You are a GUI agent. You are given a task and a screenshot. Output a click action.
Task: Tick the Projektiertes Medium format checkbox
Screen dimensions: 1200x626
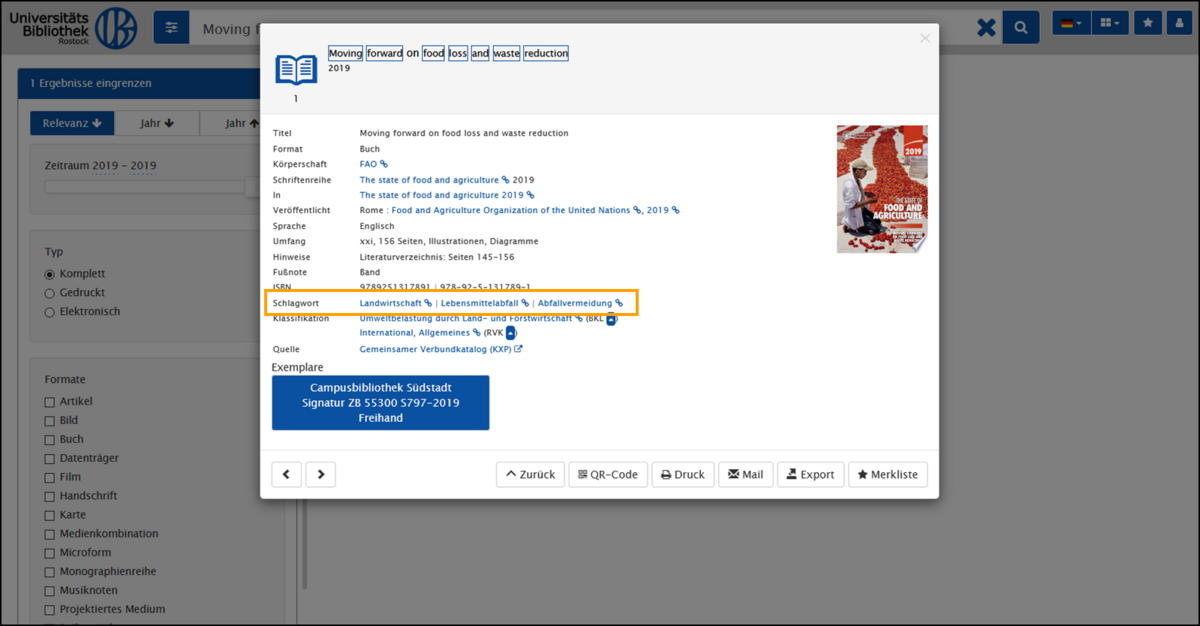[50, 610]
